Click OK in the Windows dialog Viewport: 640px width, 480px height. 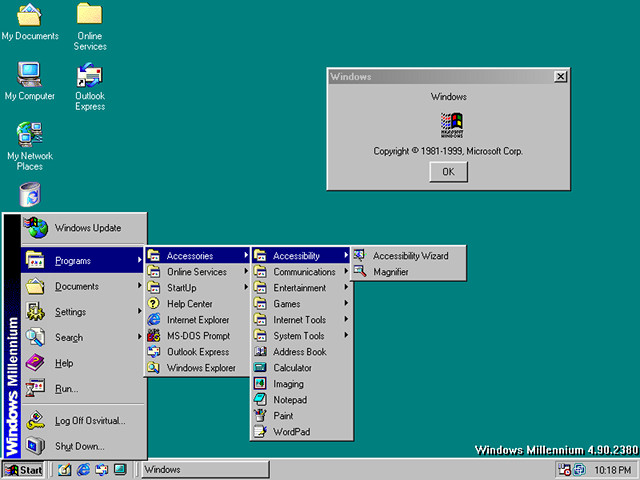[449, 172]
